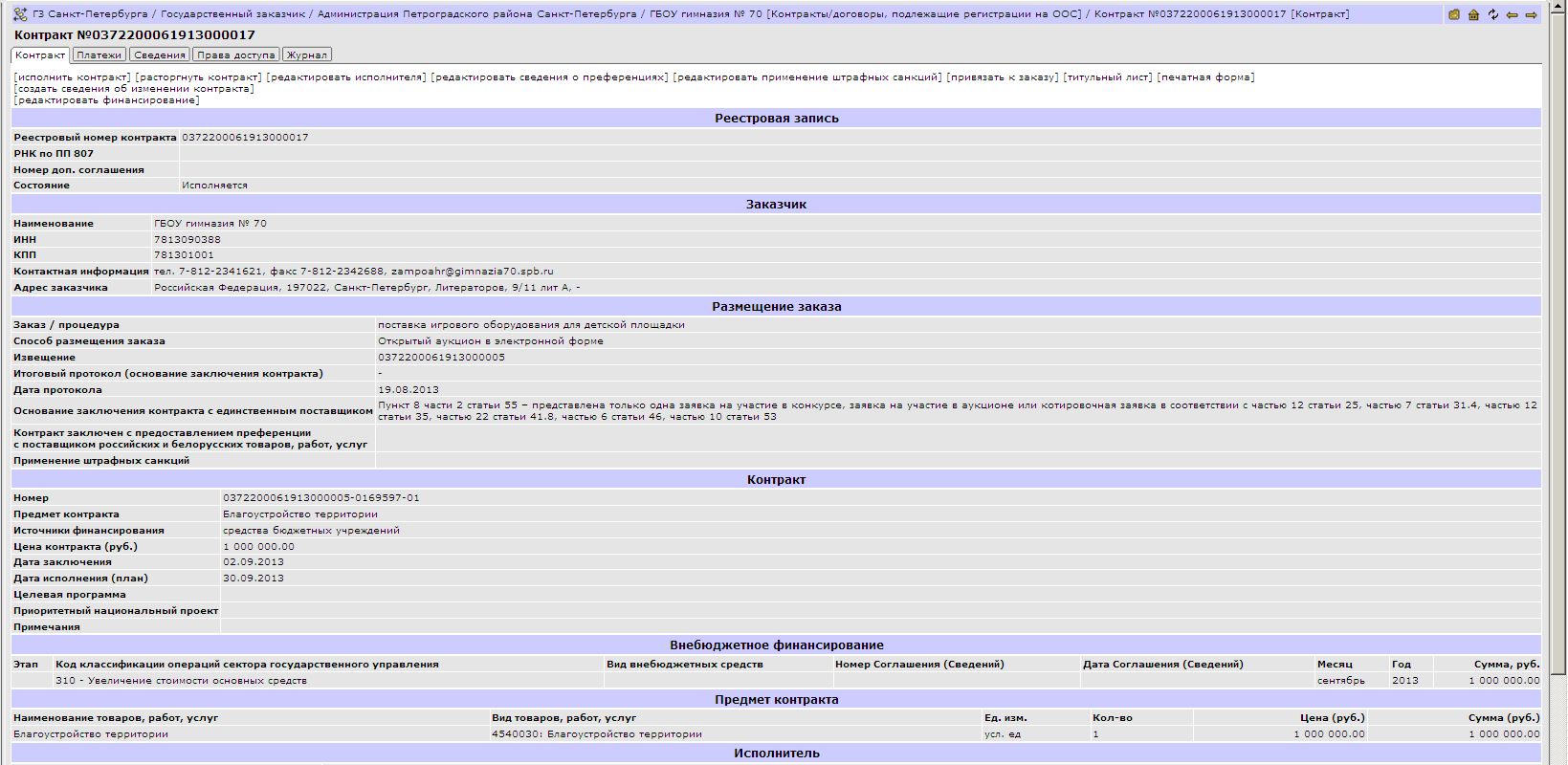
Task: Click [редактировать применение штрафных санкций] link
Action: 807,77
